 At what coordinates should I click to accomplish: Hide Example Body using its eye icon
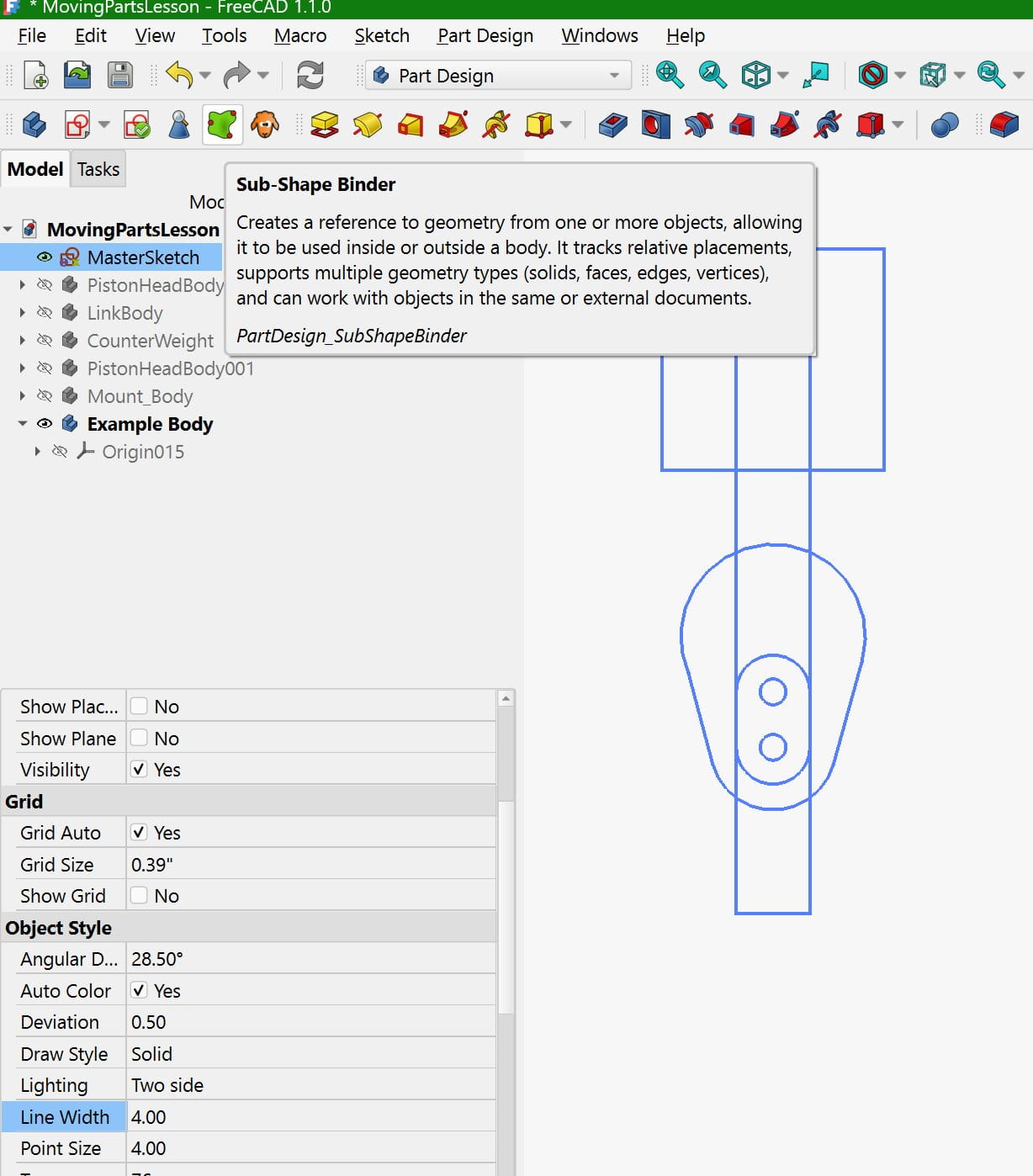45,424
